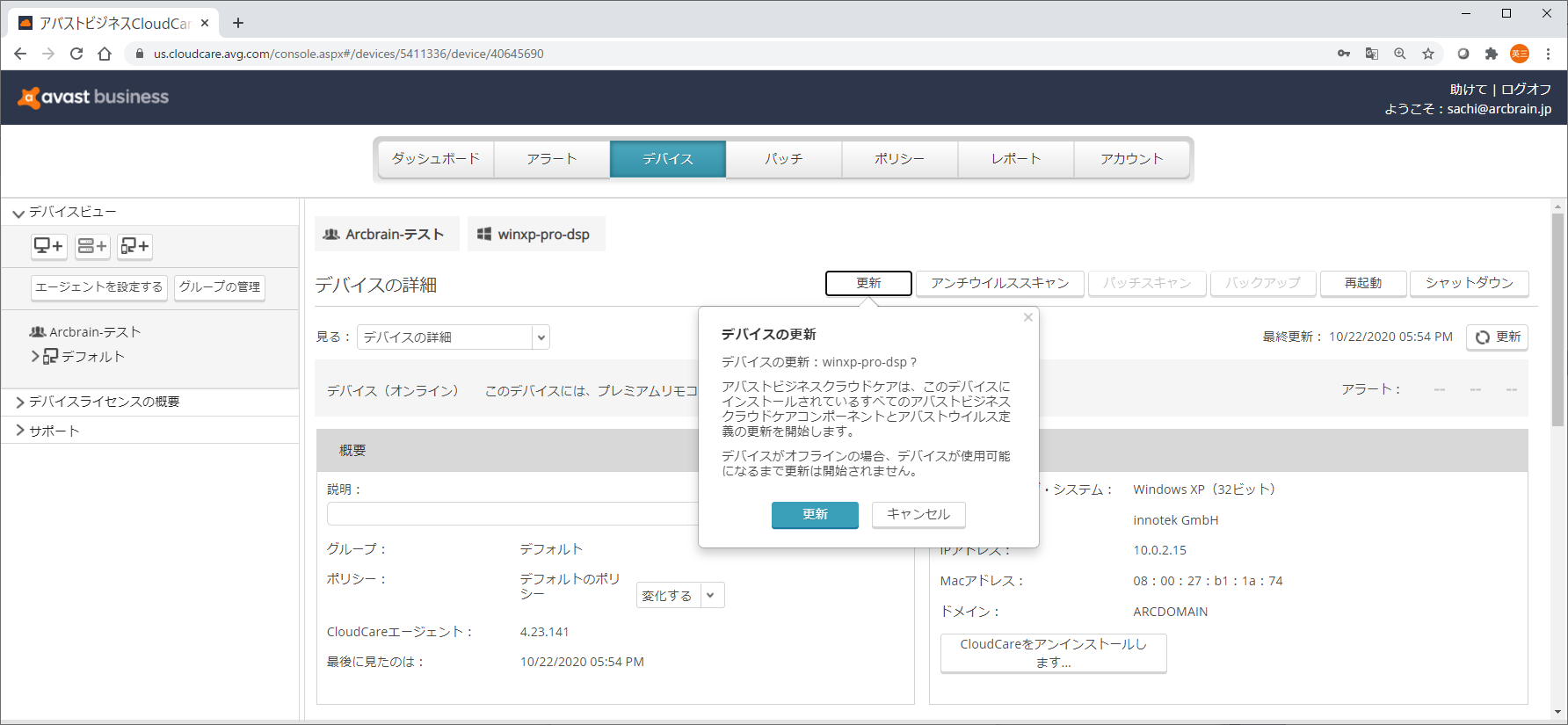Reload the page with the browser refresh icon
The image size is (1568, 725).
click(x=76, y=54)
